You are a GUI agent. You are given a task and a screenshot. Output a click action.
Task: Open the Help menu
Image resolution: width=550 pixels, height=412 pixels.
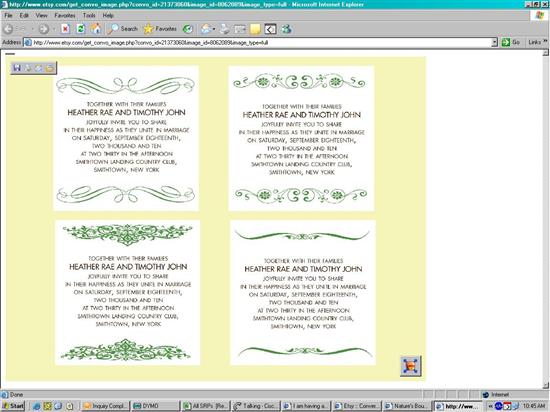click(x=108, y=15)
